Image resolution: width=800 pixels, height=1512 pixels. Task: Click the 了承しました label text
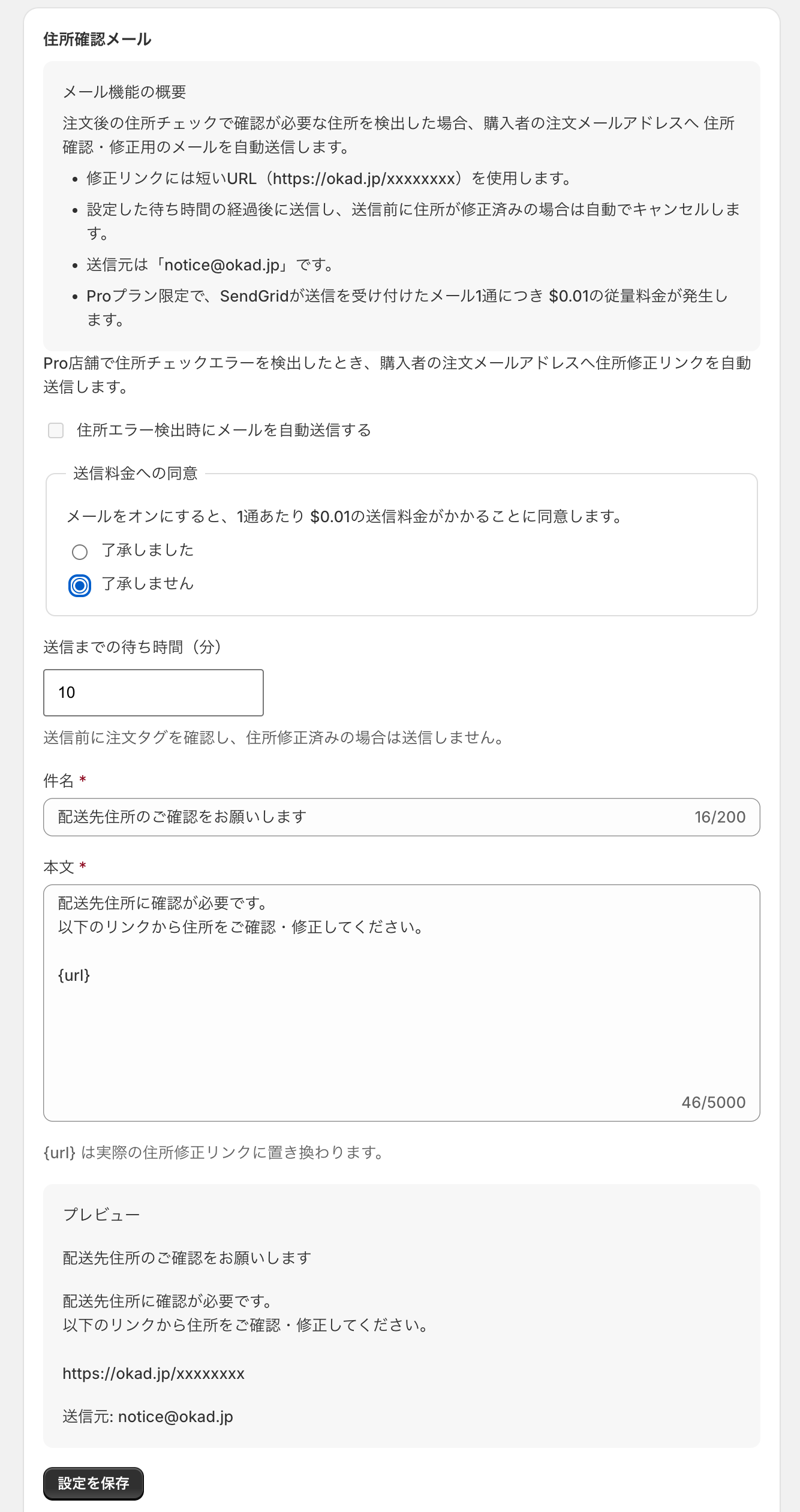(148, 550)
